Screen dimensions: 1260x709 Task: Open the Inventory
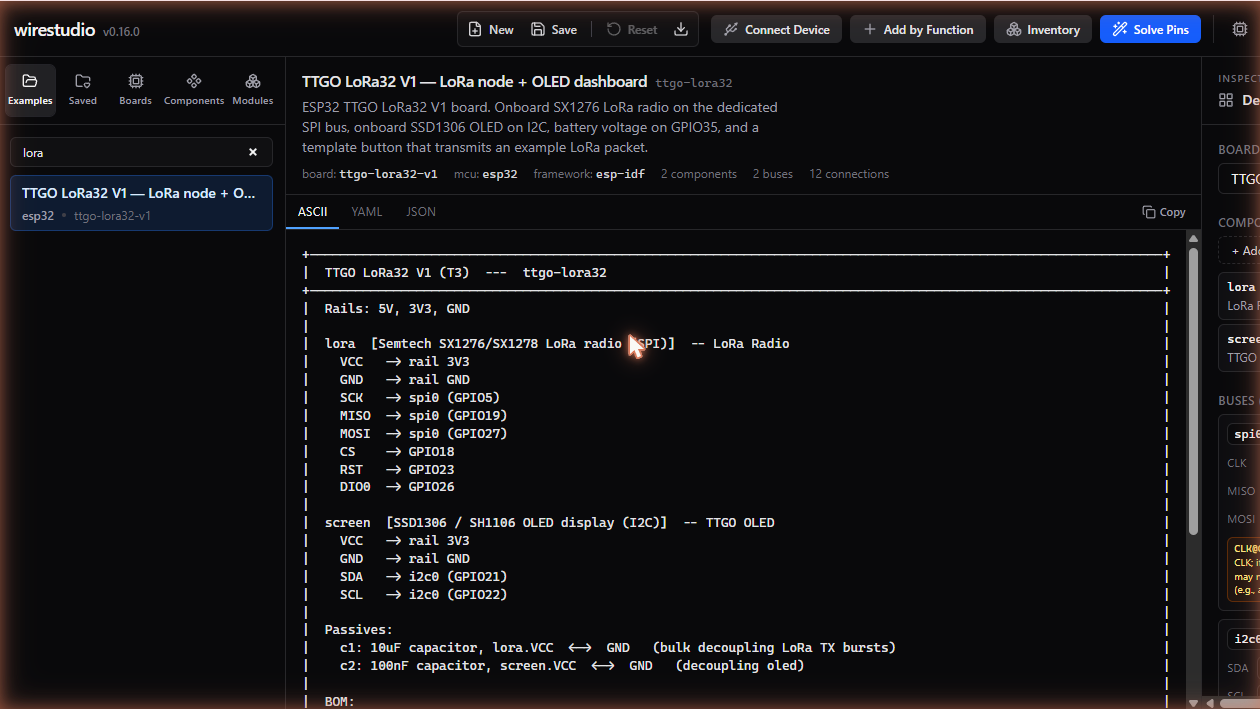[x=1042, y=29]
